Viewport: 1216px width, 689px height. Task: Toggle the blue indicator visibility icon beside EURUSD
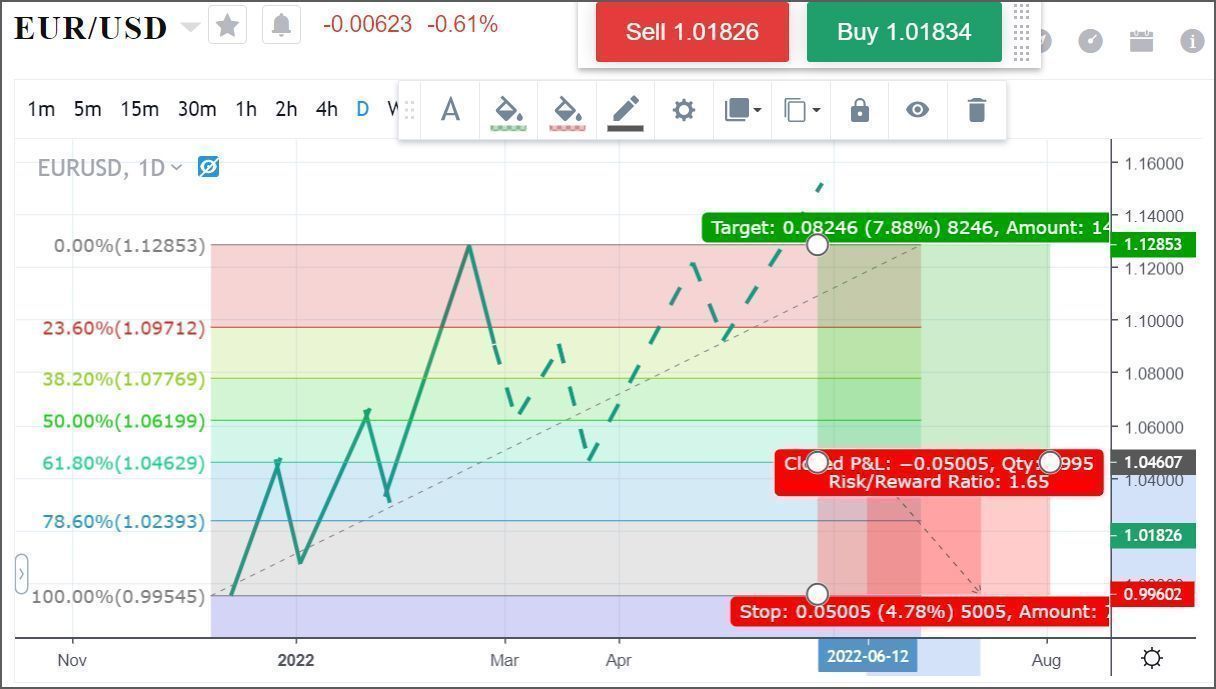208,167
